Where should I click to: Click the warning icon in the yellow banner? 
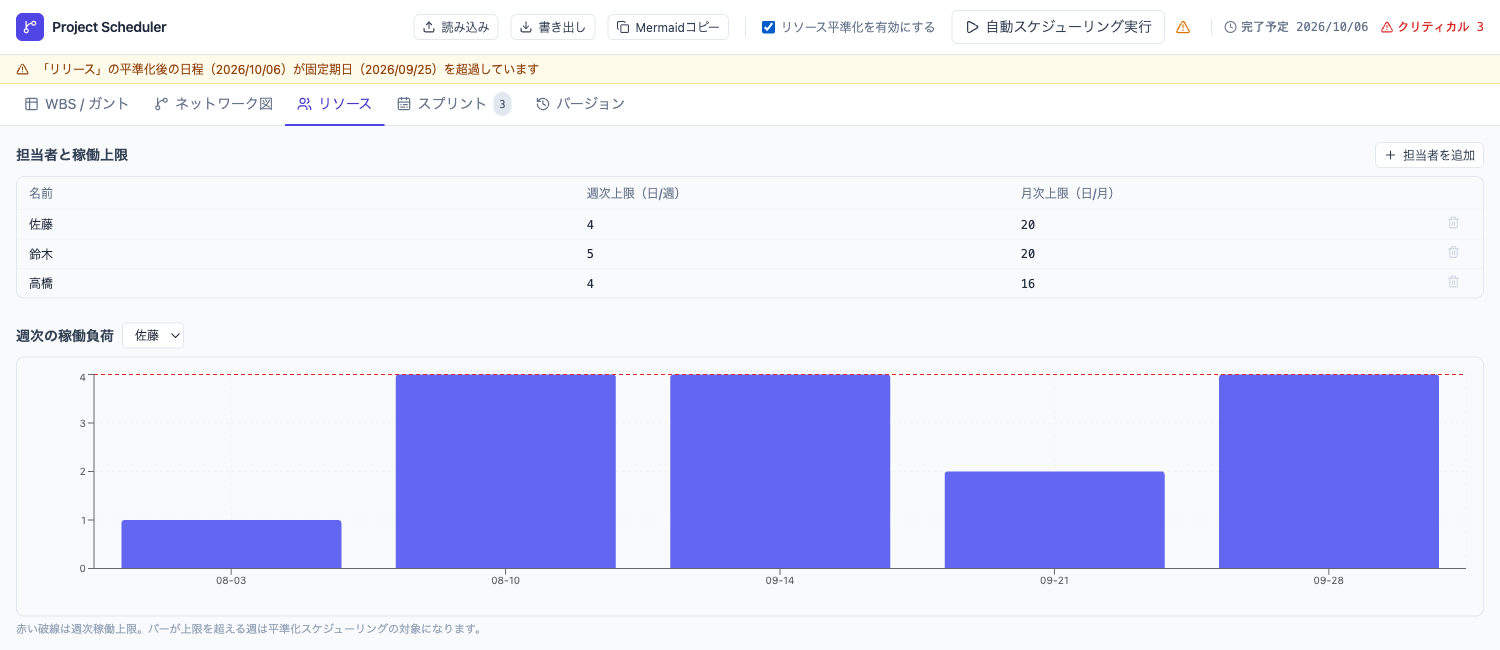click(23, 69)
